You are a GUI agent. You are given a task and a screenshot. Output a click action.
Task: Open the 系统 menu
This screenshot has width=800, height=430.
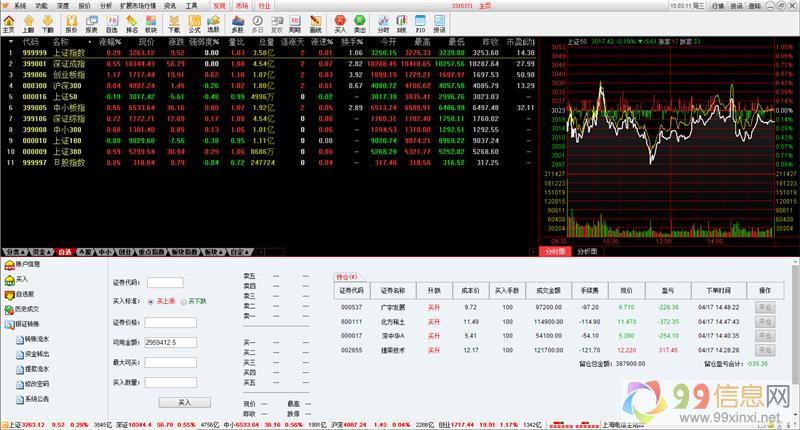tap(19, 5)
